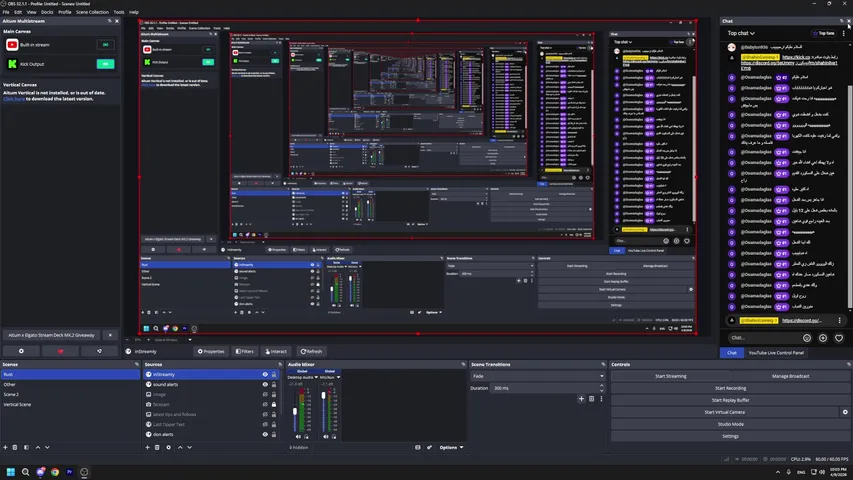853x480 pixels.
Task: Open Super Chat plus-circle icon in chat
Action: coord(823,338)
